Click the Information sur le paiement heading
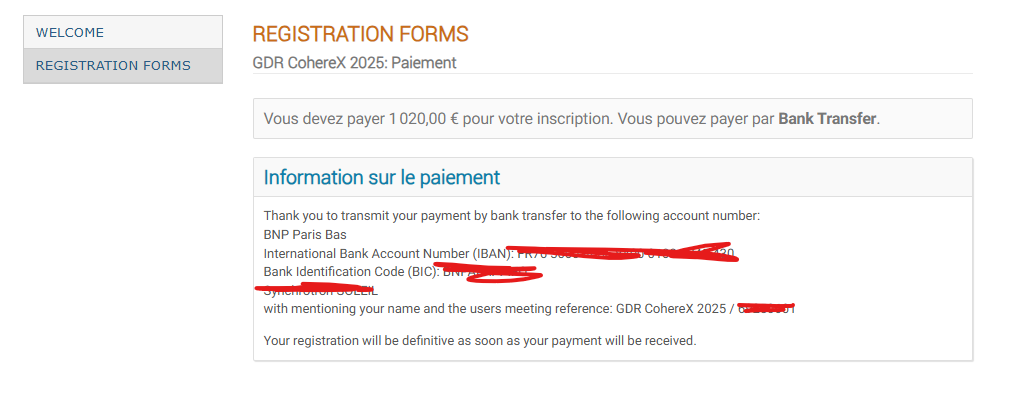 click(x=382, y=177)
